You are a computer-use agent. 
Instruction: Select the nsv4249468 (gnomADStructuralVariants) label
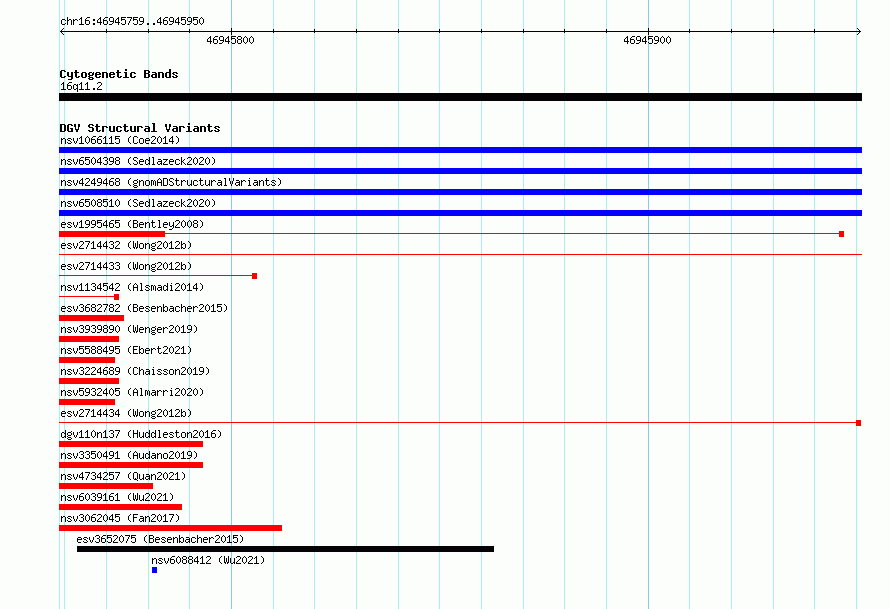pos(171,182)
